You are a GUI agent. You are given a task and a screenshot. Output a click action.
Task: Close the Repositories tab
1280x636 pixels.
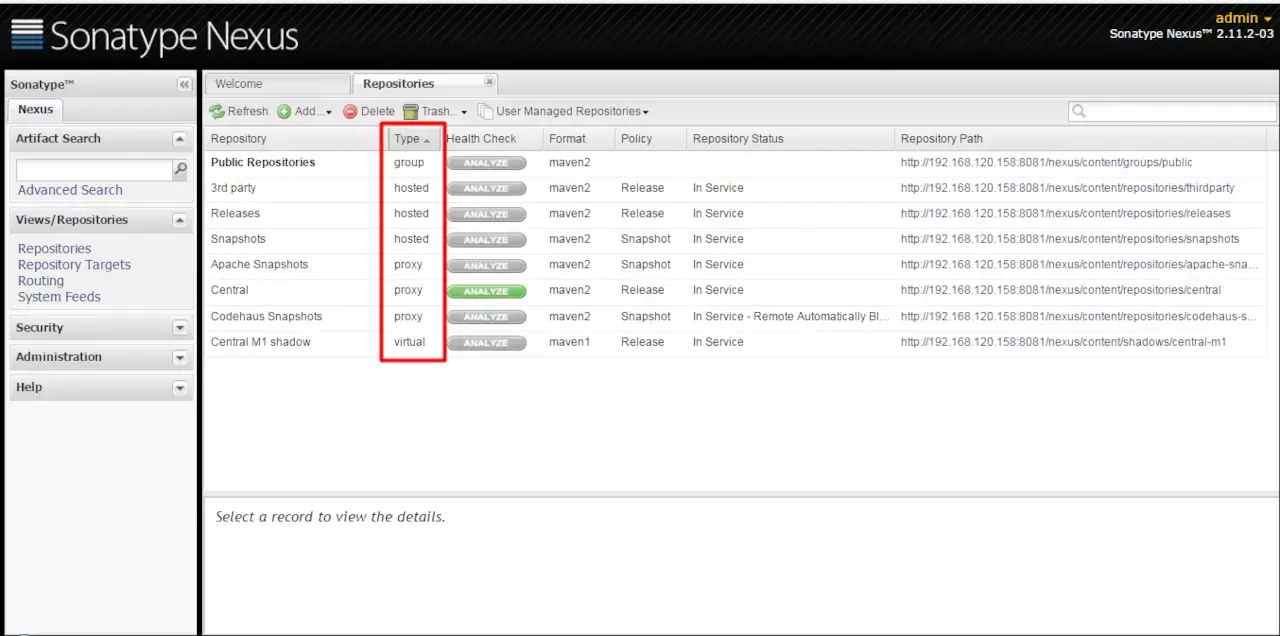pos(489,82)
